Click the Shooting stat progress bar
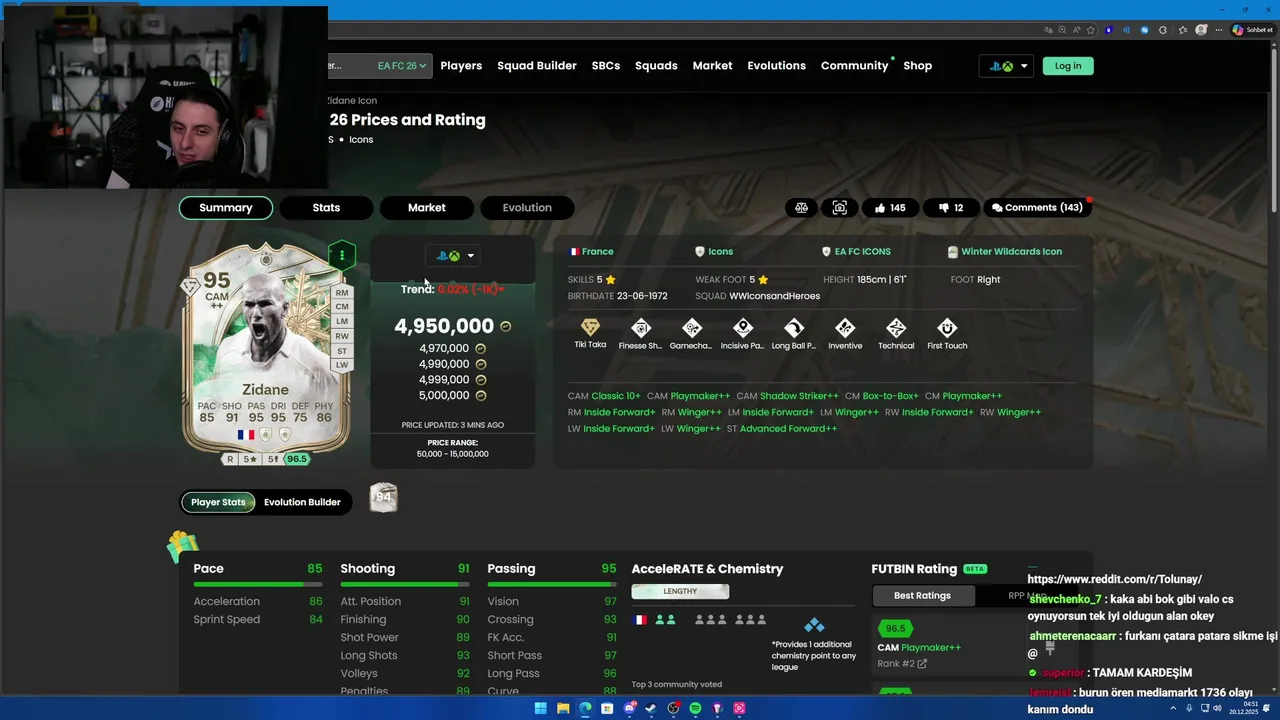Viewport: 1280px width, 720px height. coord(405,584)
